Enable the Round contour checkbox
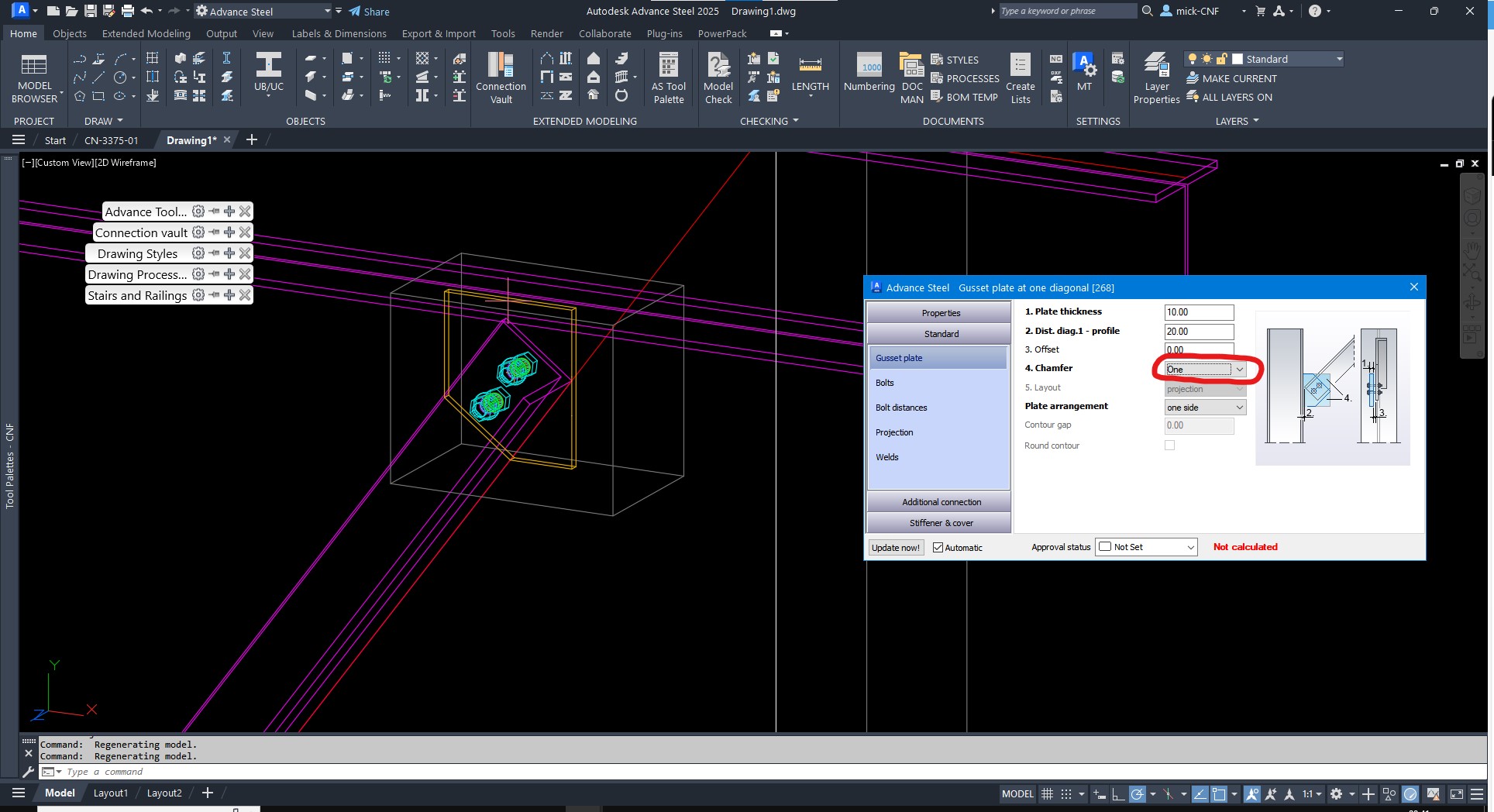 (1169, 445)
